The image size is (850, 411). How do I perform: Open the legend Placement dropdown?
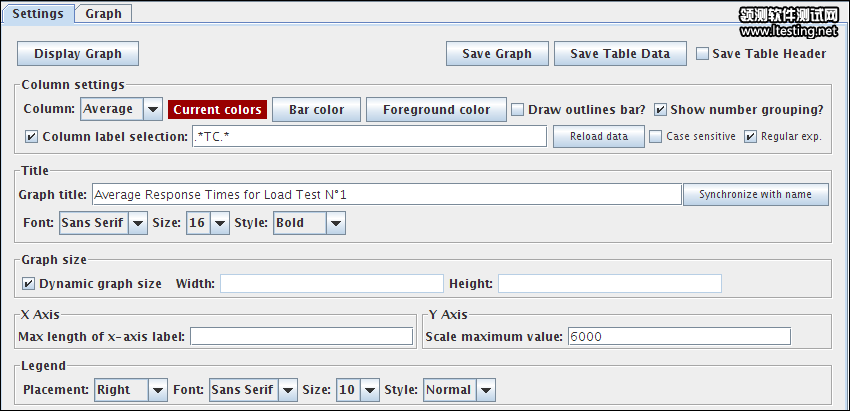pos(131,390)
